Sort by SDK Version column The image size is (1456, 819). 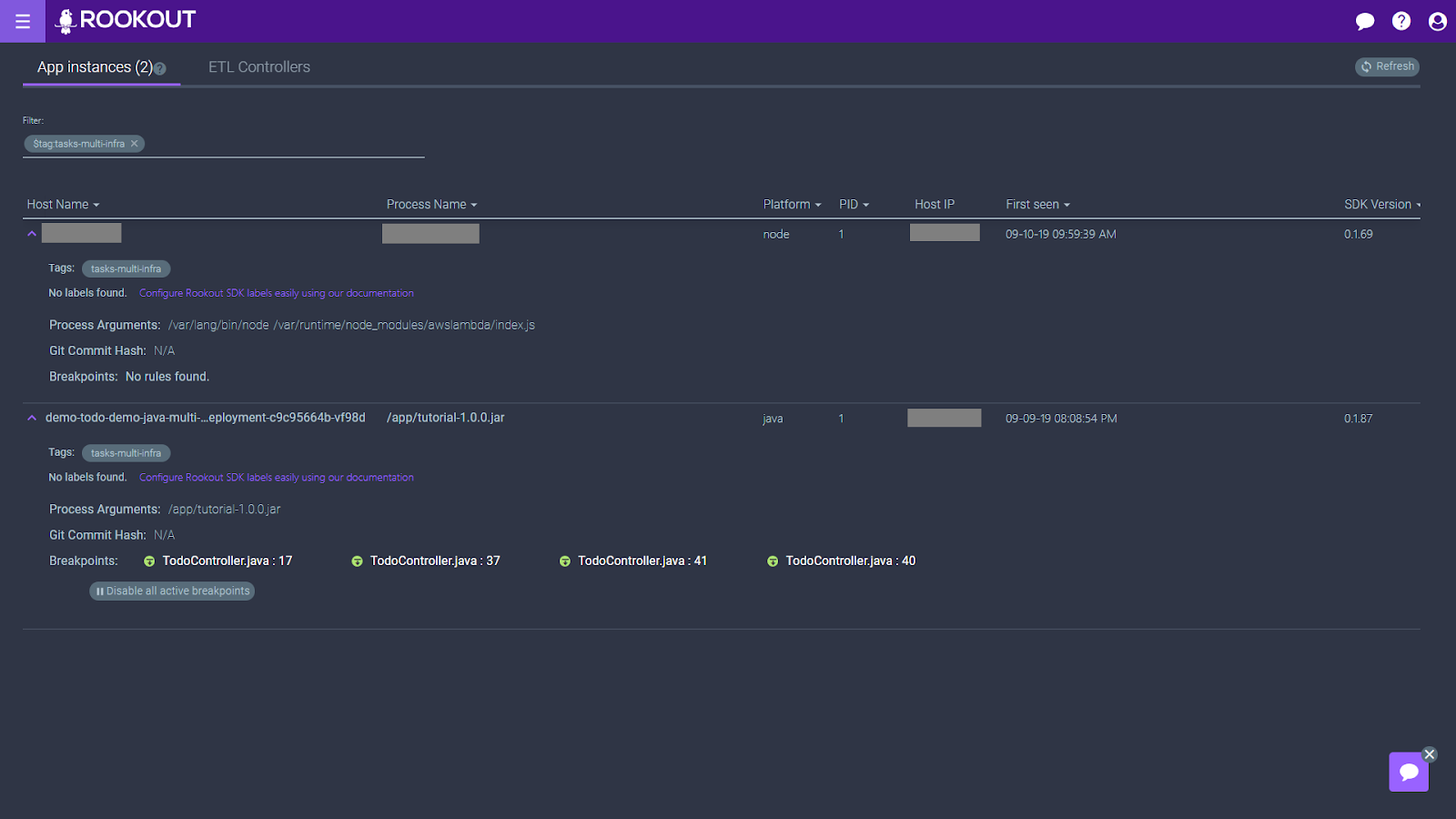[x=1382, y=205]
